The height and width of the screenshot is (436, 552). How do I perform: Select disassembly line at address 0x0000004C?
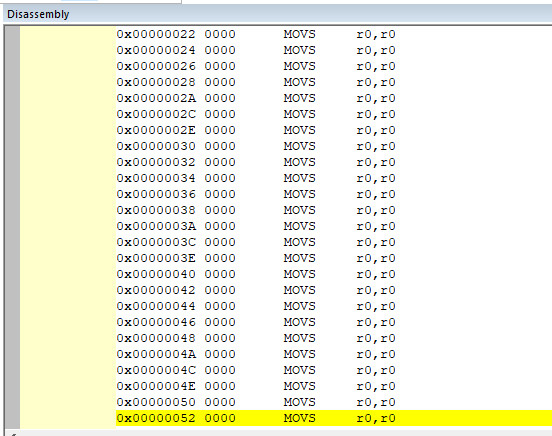[334, 370]
